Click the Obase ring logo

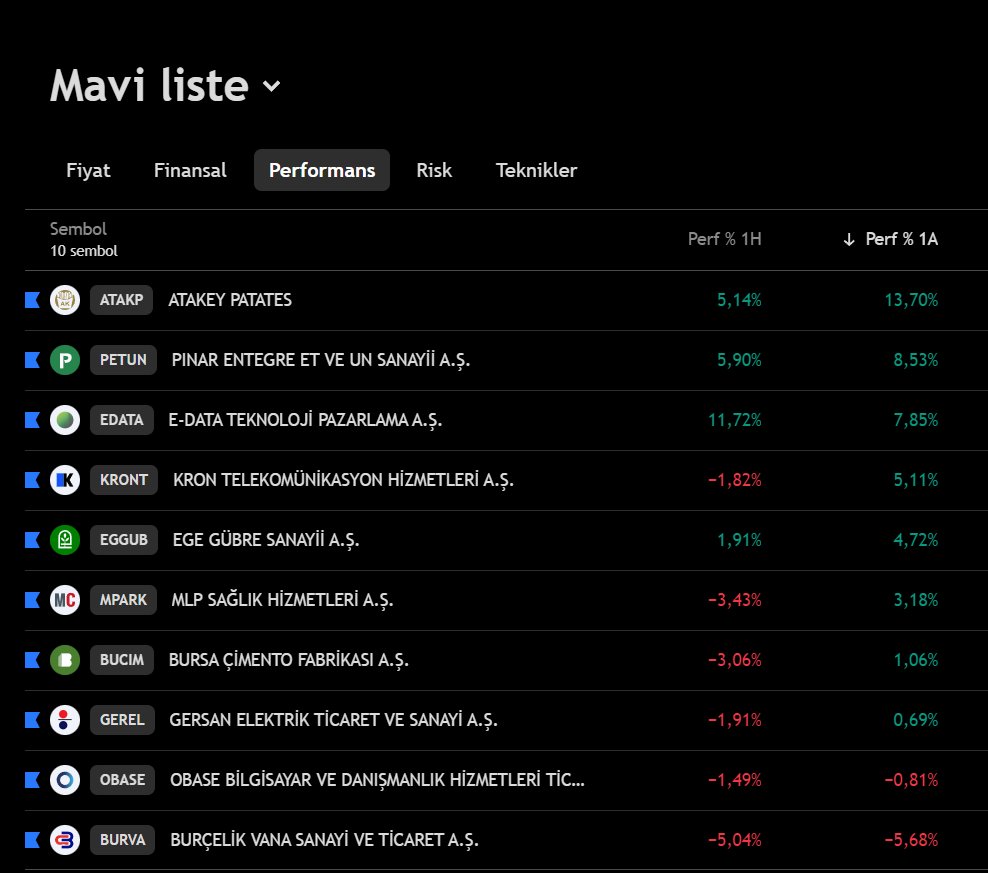pyautogui.click(x=65, y=780)
